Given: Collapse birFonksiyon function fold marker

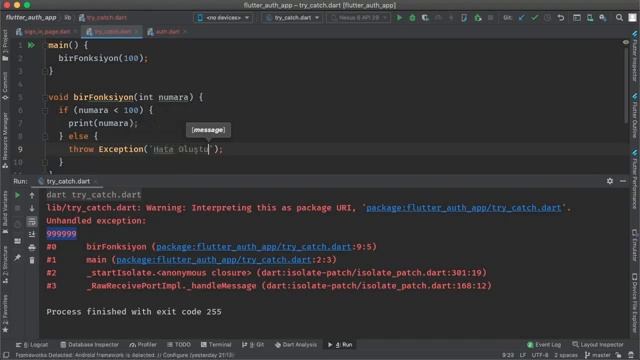Looking at the screenshot, I should [45, 97].
